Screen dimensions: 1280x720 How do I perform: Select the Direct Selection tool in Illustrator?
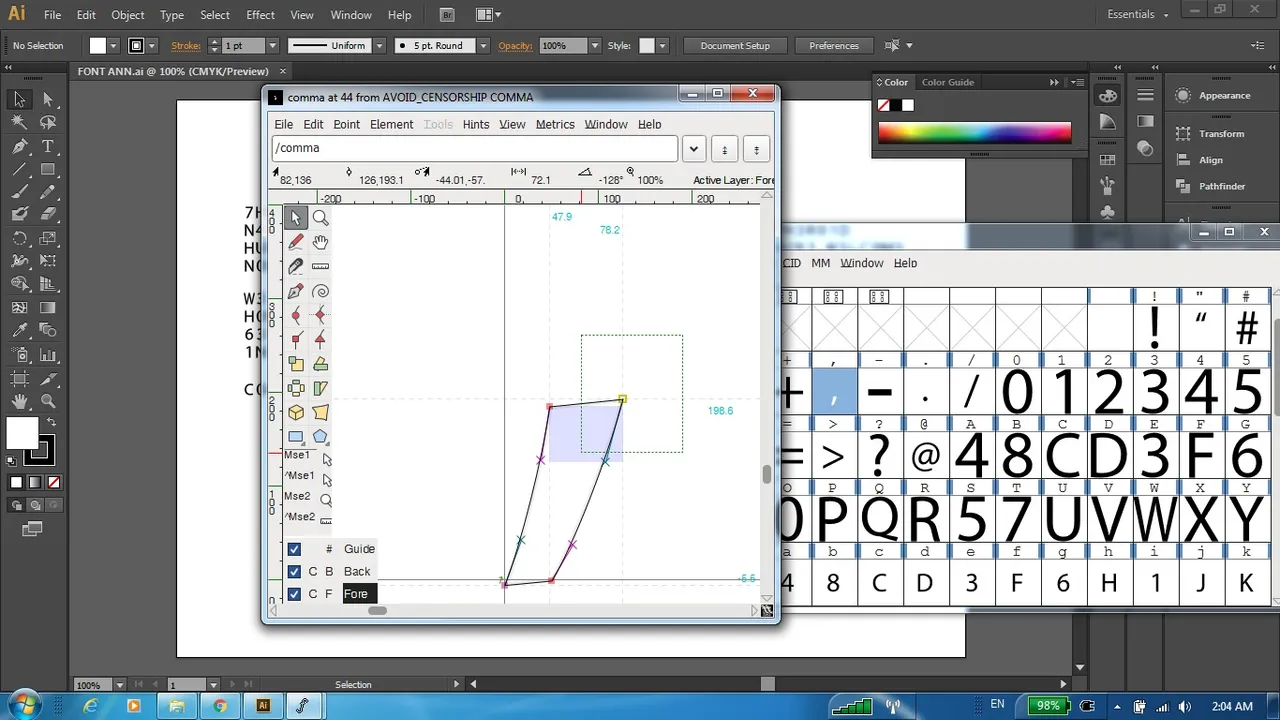[47, 100]
